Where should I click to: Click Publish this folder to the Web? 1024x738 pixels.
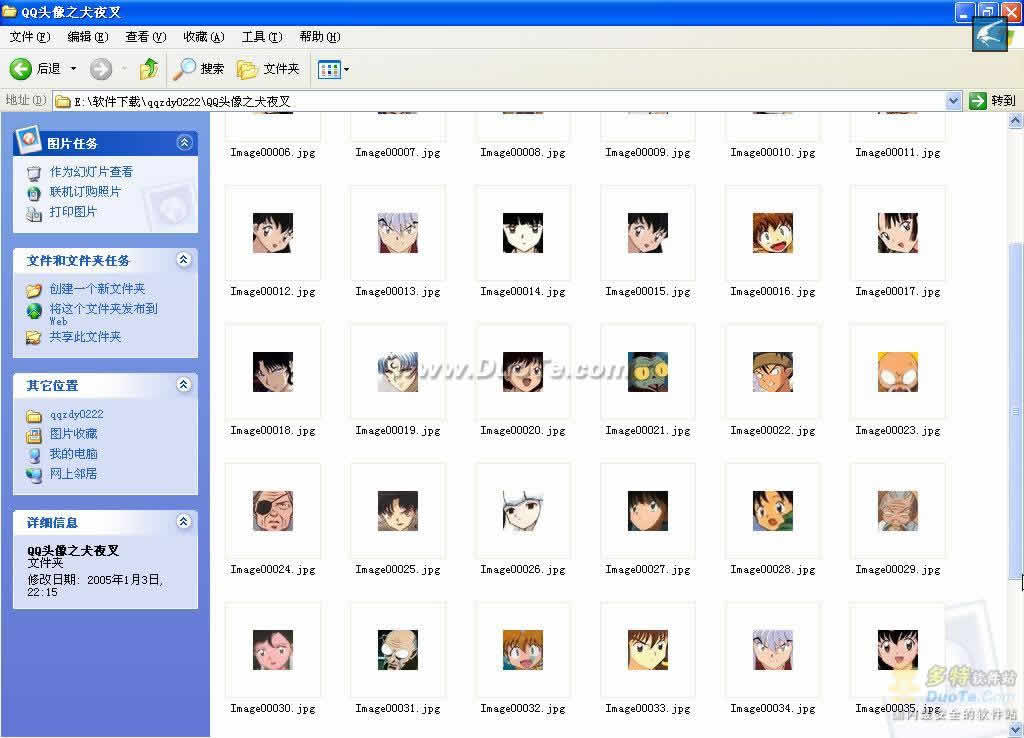click(104, 313)
